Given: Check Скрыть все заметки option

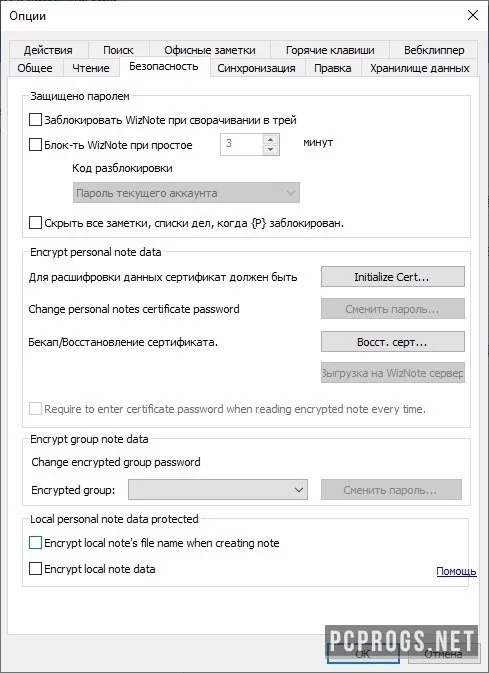Looking at the screenshot, I should click(x=35, y=223).
